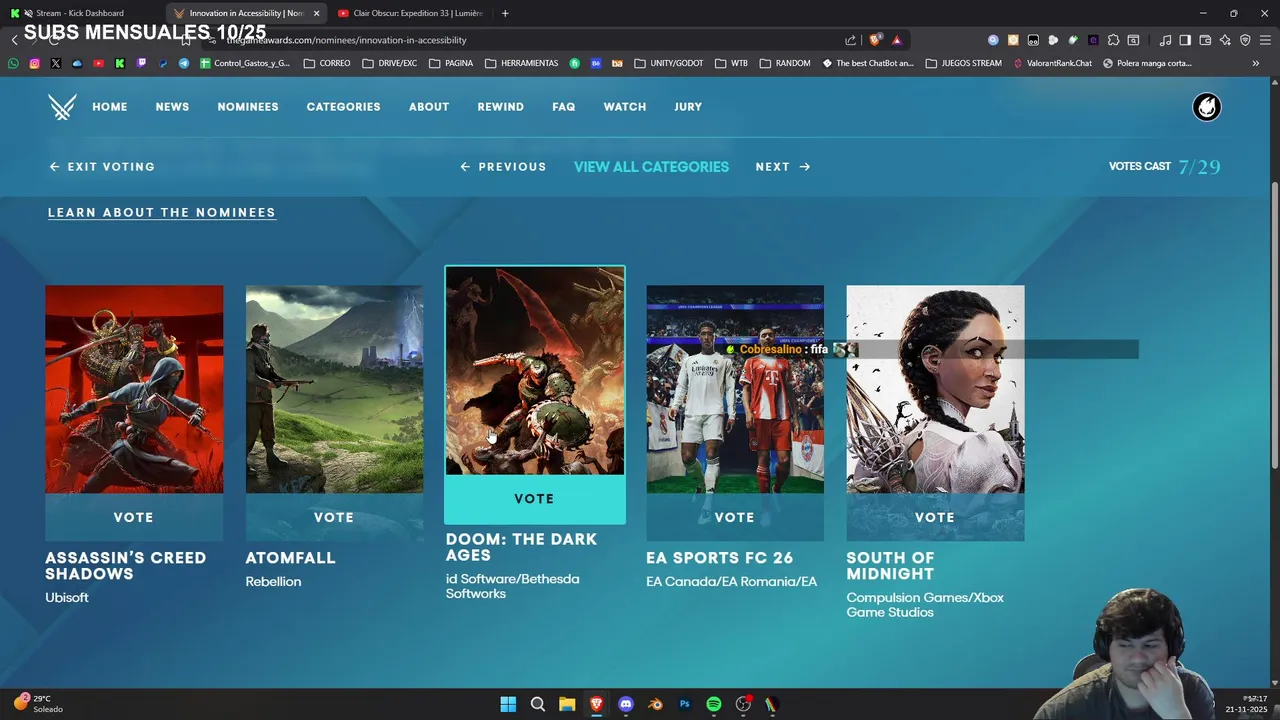1280x720 pixels.
Task: Open Blender from the taskbar
Action: click(655, 704)
